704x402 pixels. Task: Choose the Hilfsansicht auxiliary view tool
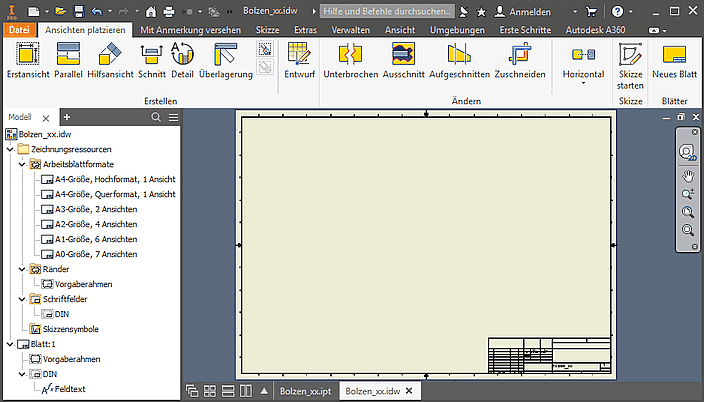pyautogui.click(x=109, y=61)
